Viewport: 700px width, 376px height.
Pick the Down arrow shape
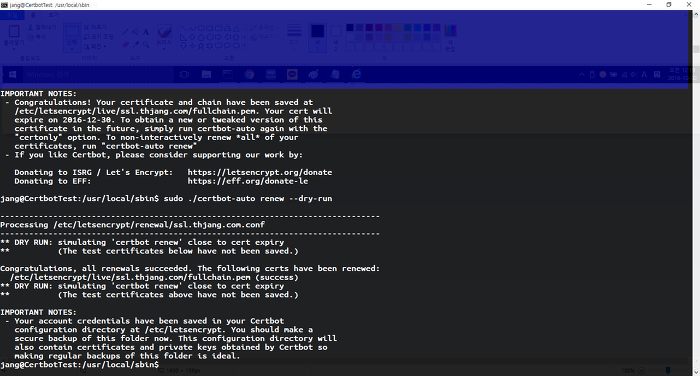(183, 46)
